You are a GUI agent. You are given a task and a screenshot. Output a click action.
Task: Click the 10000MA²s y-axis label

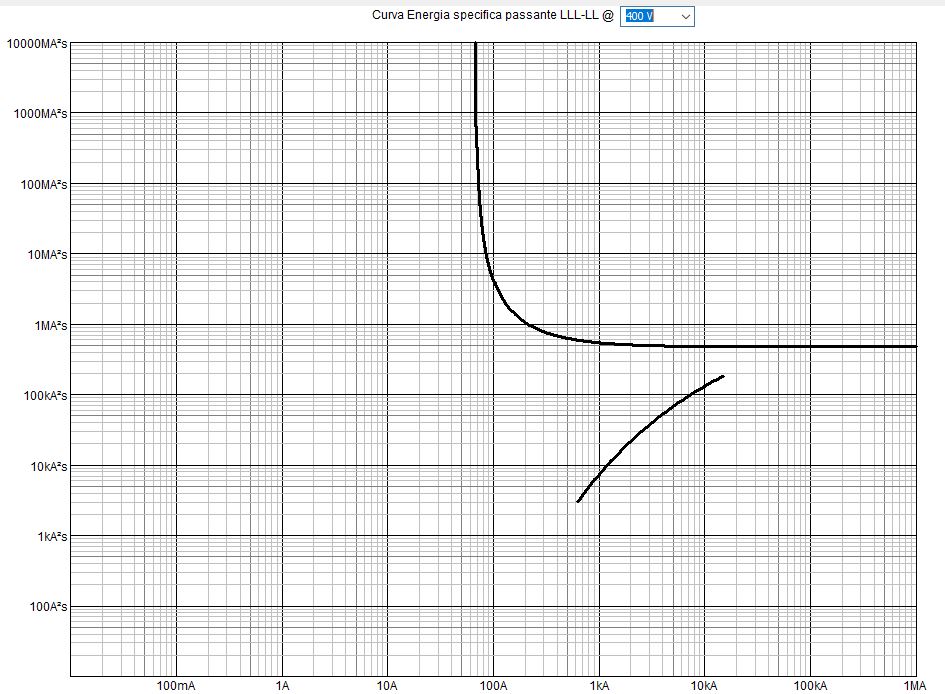(35, 43)
